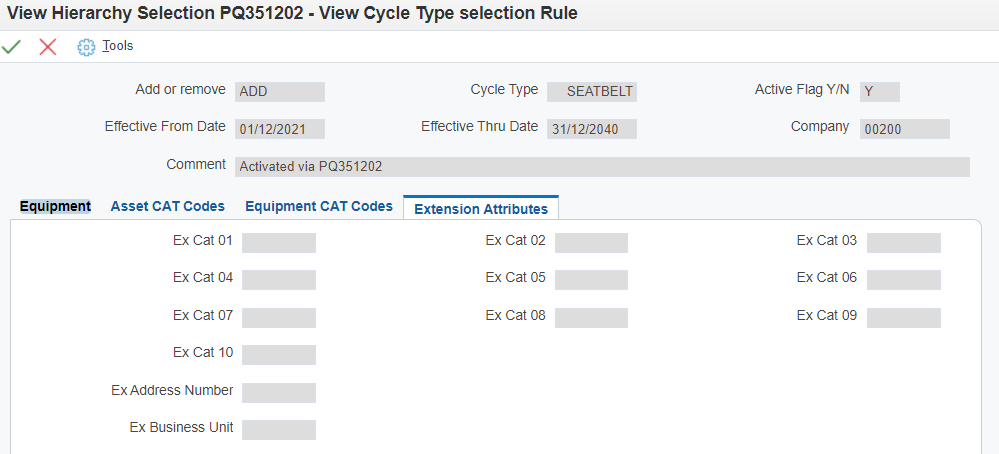Click the Cycle Type field
This screenshot has height=454, width=999.
(591, 91)
